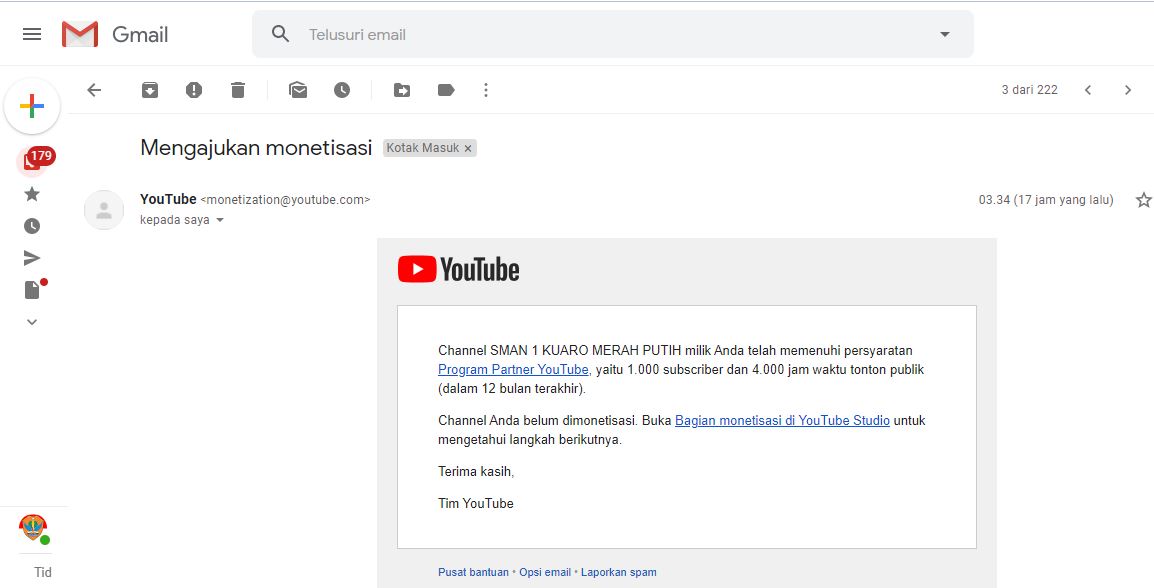Click the 03.34 timestamp text

pyautogui.click(x=1046, y=199)
